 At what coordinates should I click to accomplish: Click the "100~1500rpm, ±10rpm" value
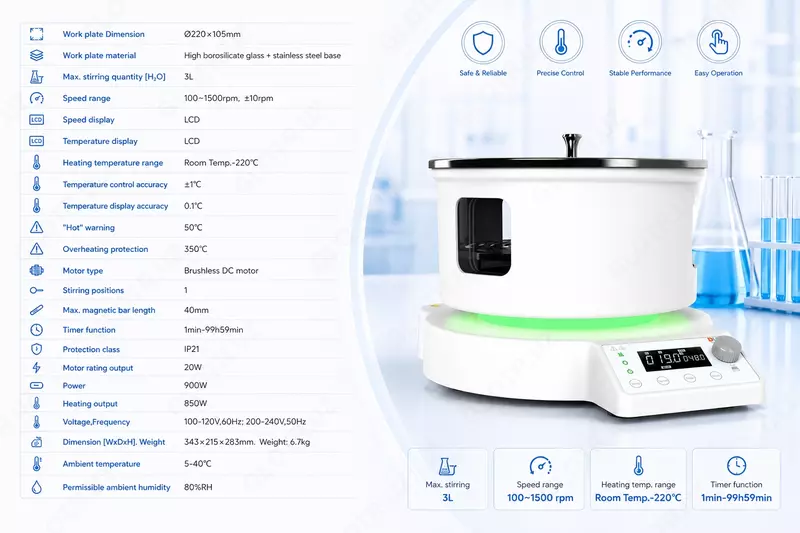229,98
